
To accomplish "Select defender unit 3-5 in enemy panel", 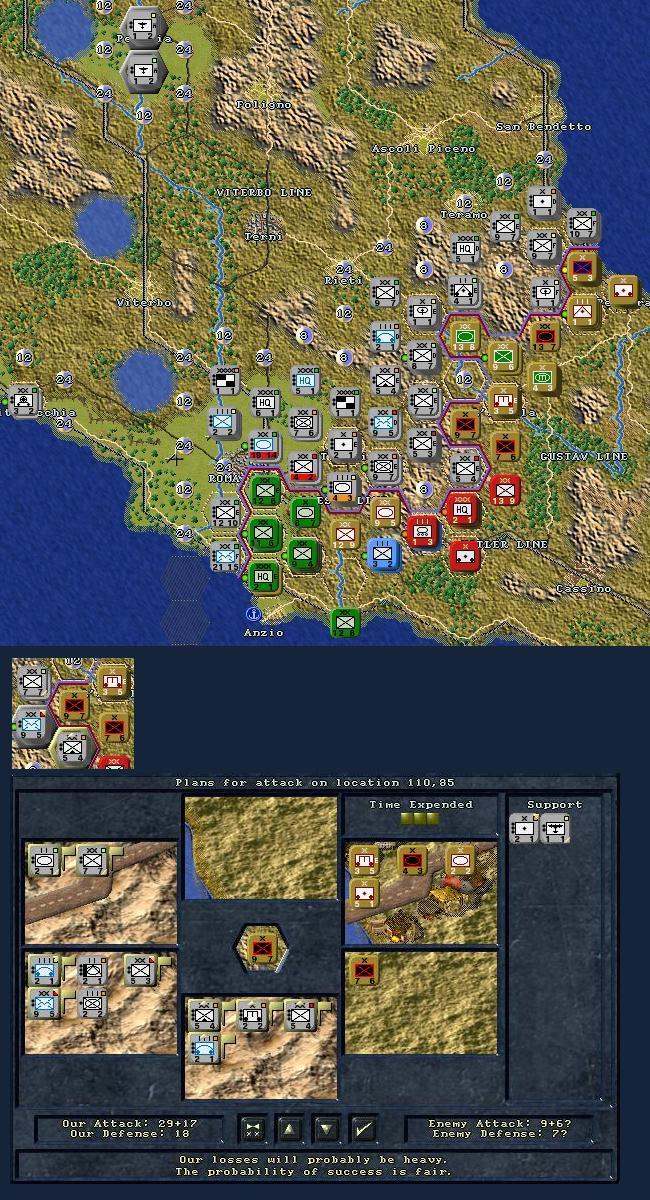I will tap(365, 860).
